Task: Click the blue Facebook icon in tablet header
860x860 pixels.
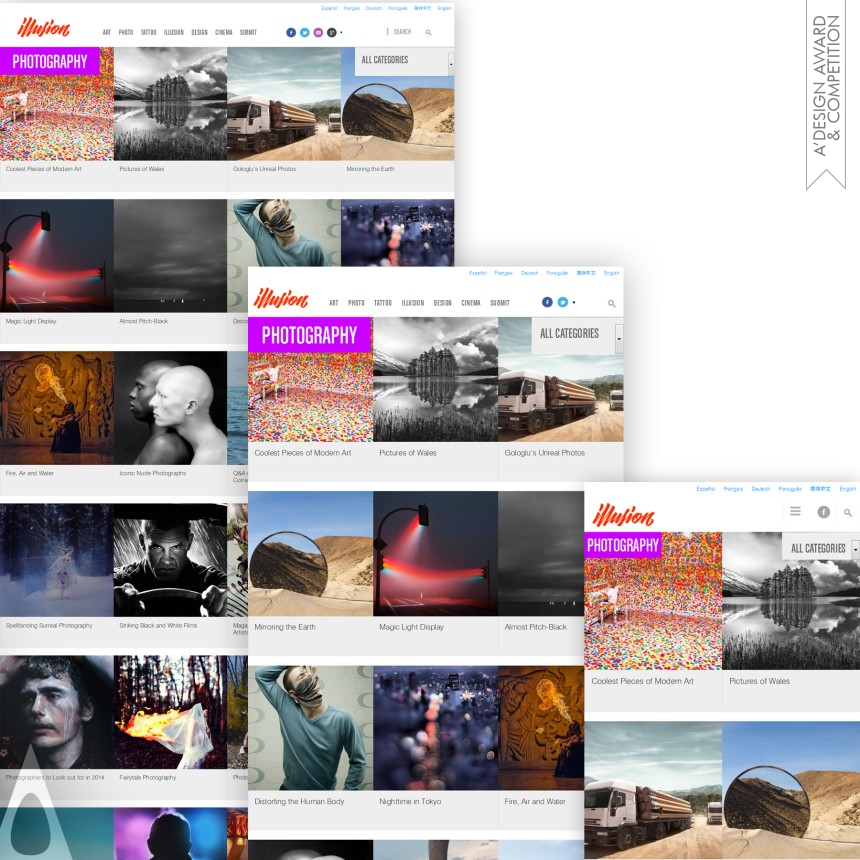Action: (x=547, y=302)
